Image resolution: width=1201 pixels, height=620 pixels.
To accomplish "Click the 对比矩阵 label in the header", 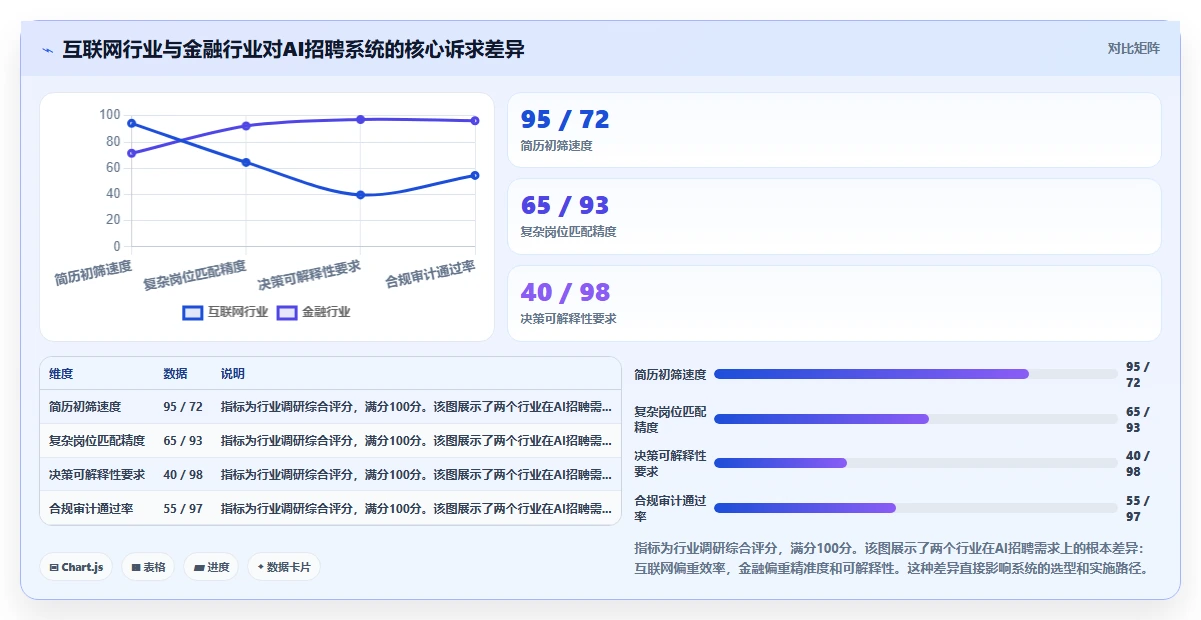I will [x=1134, y=48].
